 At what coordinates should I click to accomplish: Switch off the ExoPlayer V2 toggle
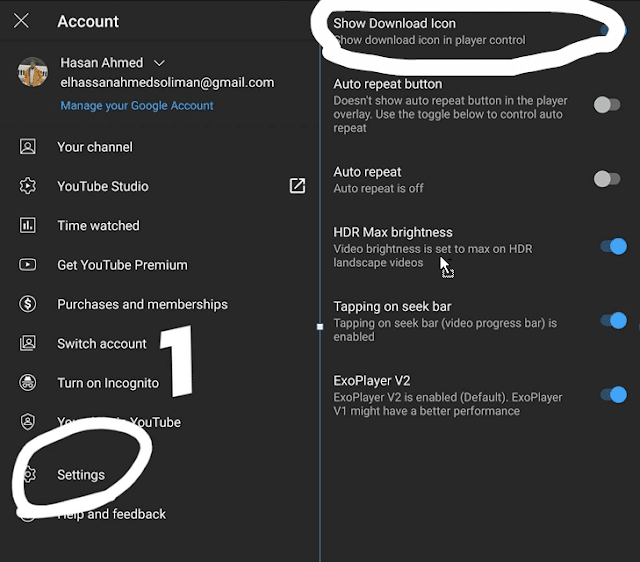(x=613, y=395)
